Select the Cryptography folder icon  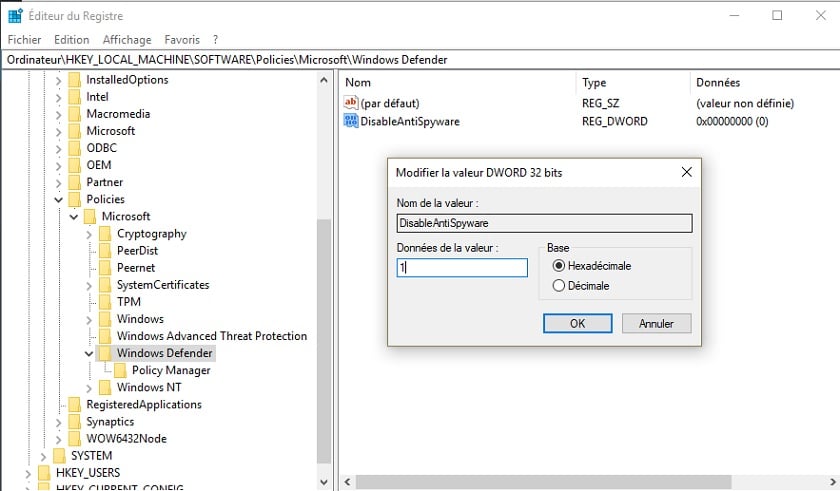click(105, 234)
